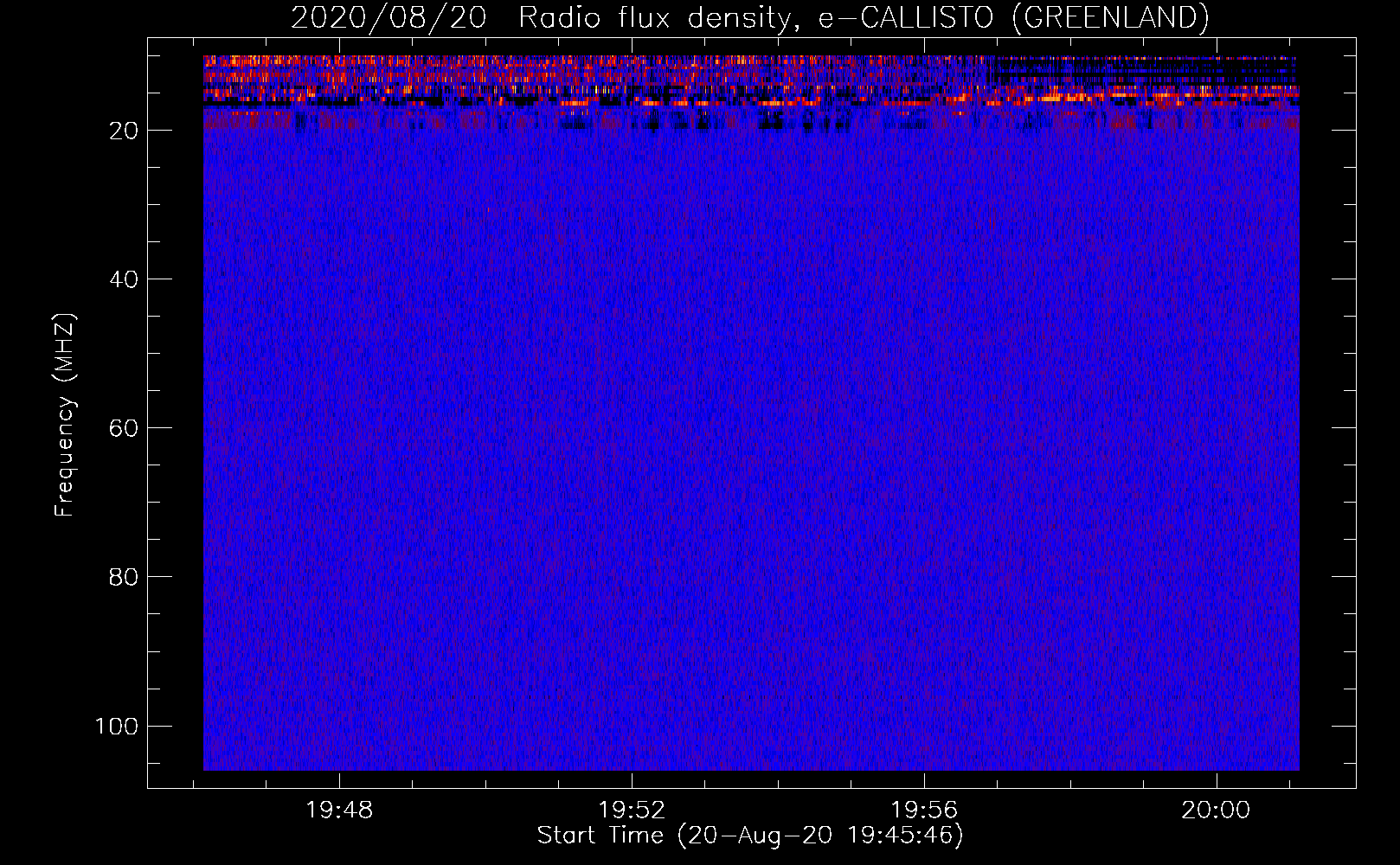Click the 'Start Time (20-Aug-20 19:45:46)' label
1400x865 pixels.
point(750,836)
